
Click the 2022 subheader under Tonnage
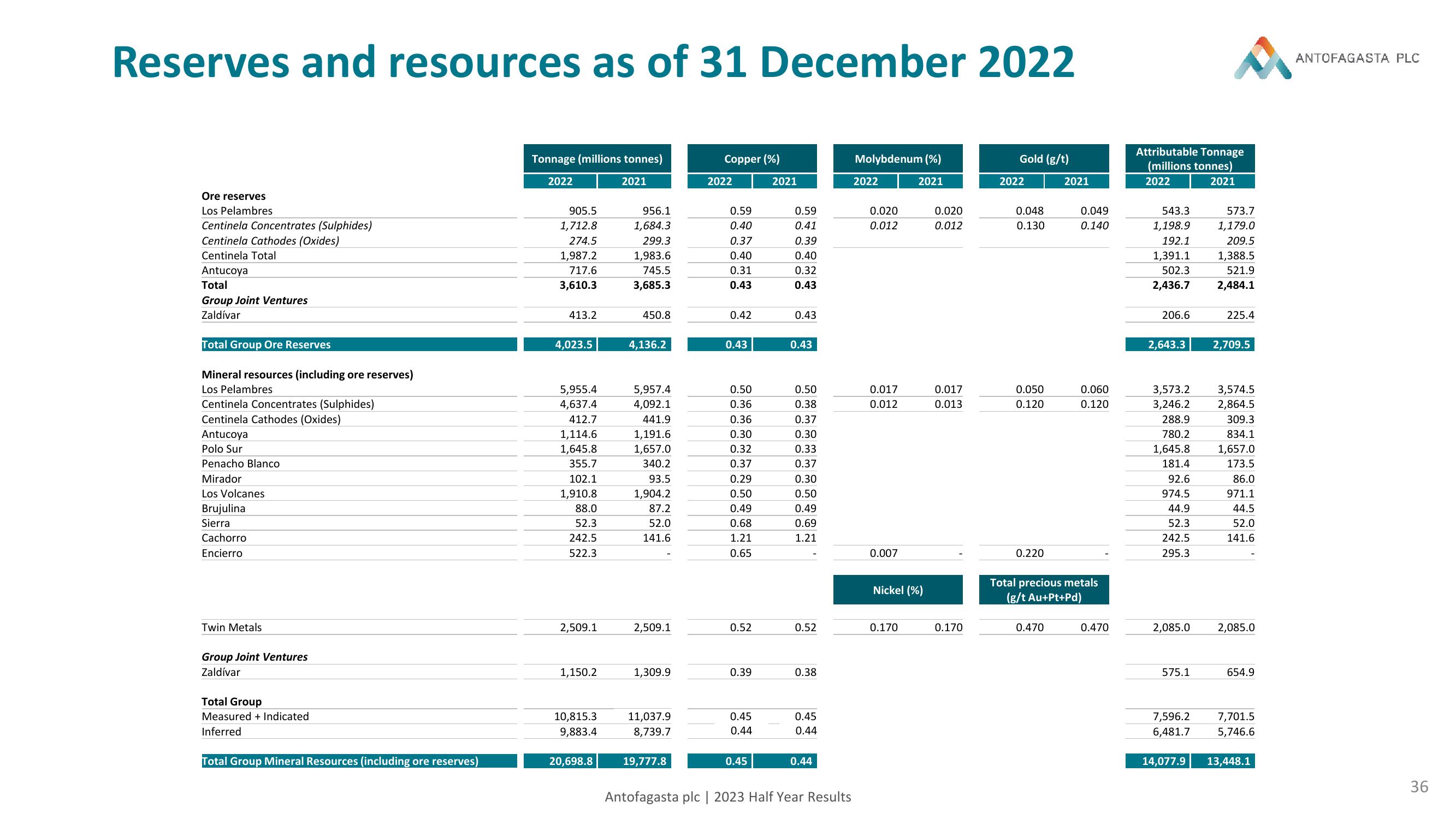click(560, 181)
